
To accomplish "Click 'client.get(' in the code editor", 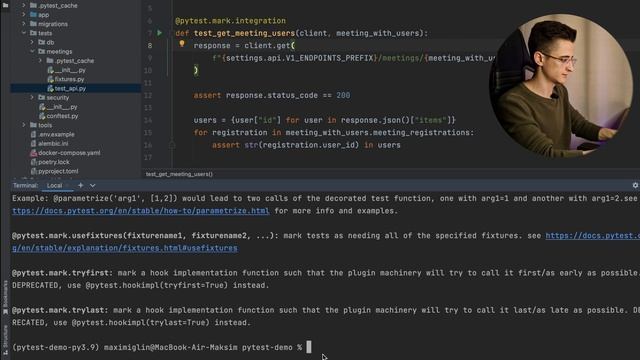I will [269, 46].
